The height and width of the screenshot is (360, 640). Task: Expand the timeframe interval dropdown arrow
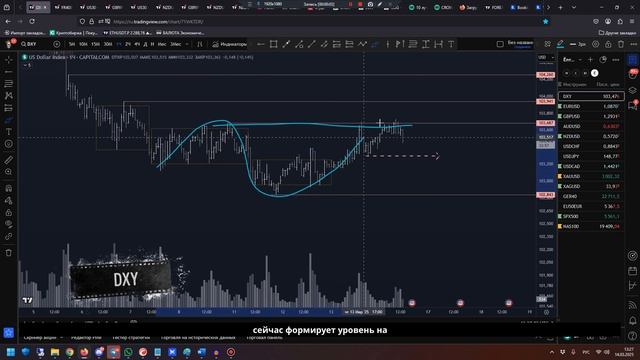point(187,44)
